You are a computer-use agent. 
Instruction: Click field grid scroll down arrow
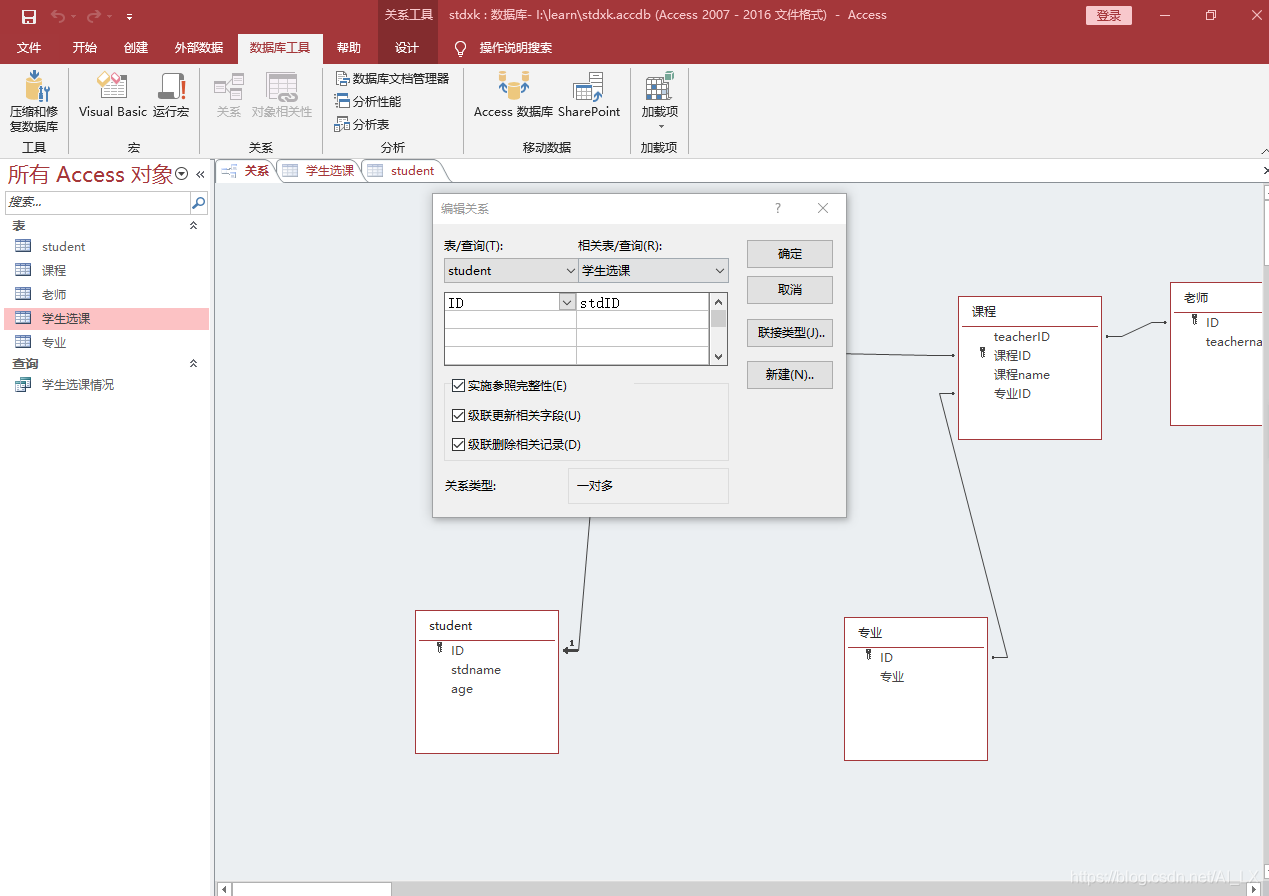click(718, 357)
